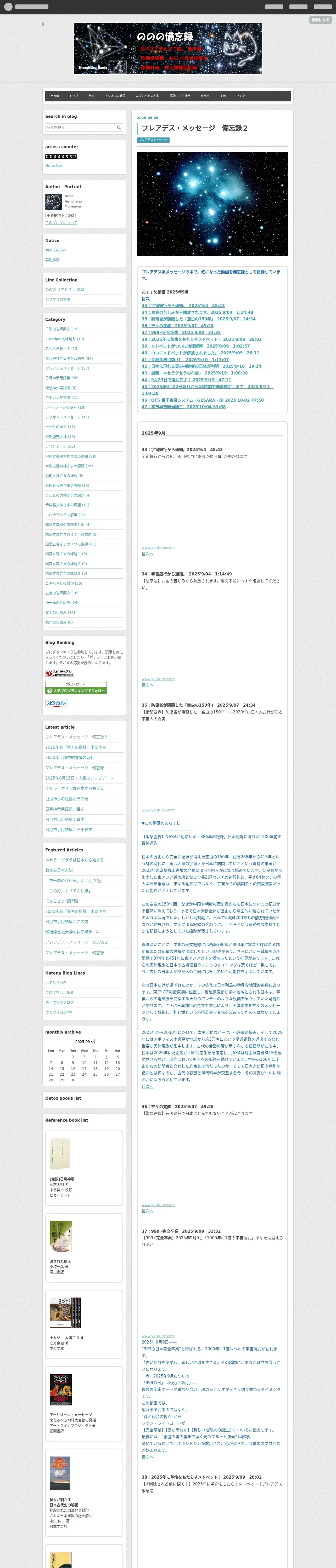Screen dimensions: 336x1568
Task: Click the アーリオーン・メッセージ book cover
Action: point(60,1390)
